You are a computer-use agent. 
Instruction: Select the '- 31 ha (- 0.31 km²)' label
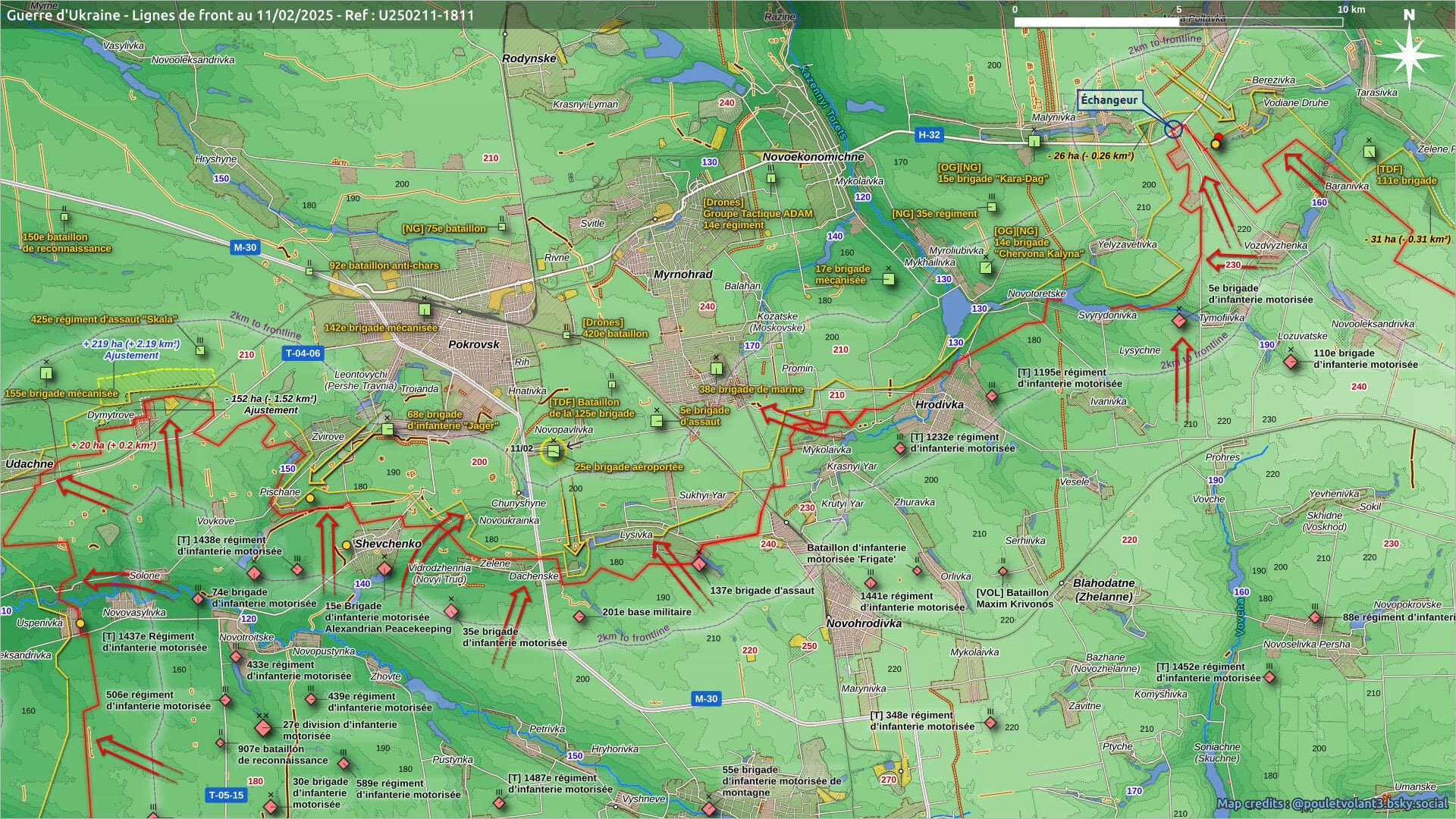tap(1407, 239)
